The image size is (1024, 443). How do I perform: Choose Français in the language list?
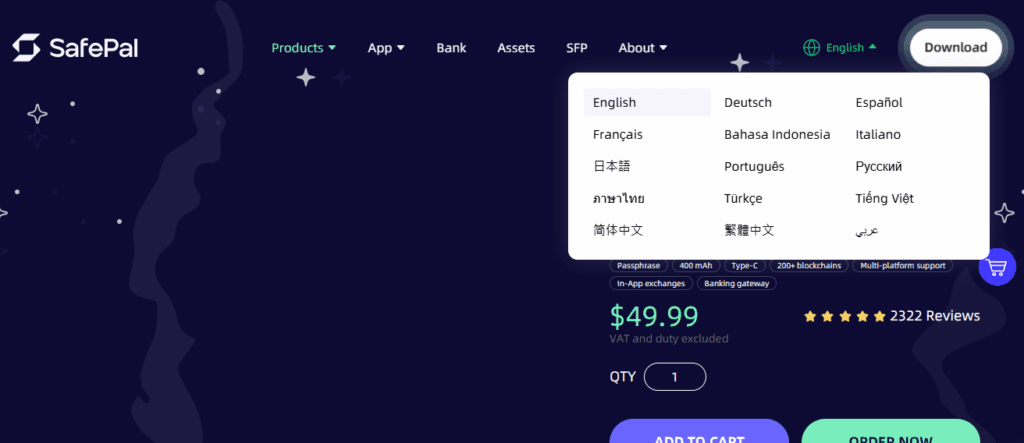pyautogui.click(x=617, y=134)
